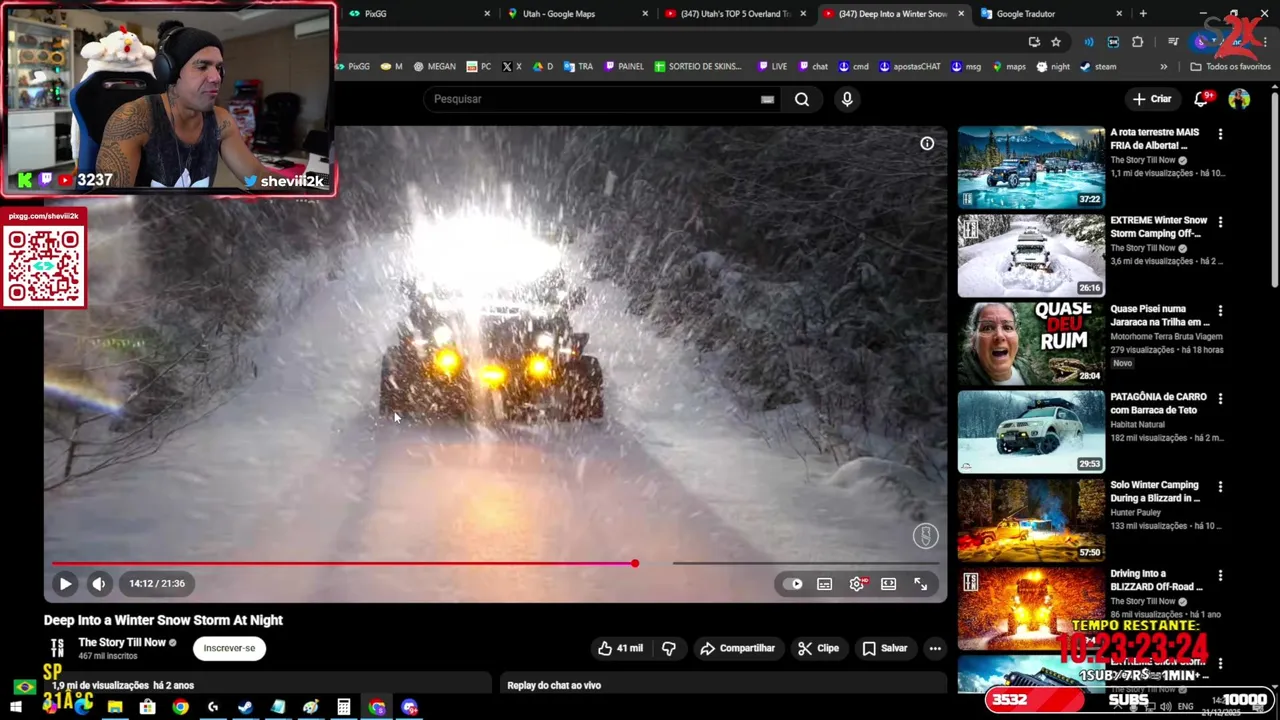Click the 14:12 / 21:36 time display
This screenshot has height=720, width=1280.
[157, 584]
